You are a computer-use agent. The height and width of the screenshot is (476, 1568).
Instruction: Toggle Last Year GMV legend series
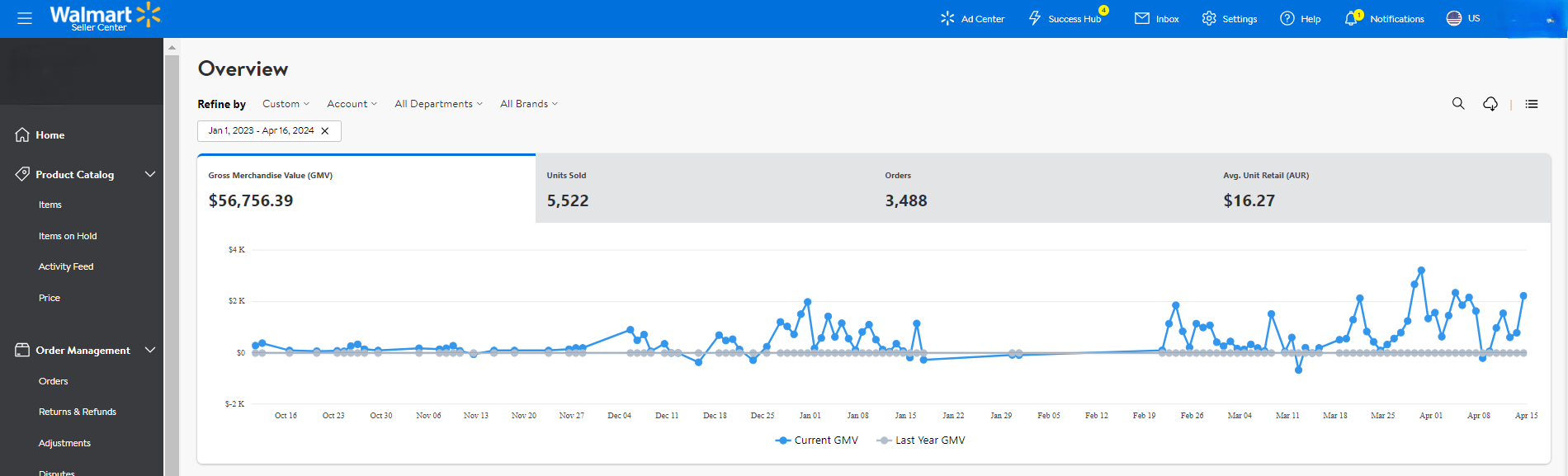point(921,441)
